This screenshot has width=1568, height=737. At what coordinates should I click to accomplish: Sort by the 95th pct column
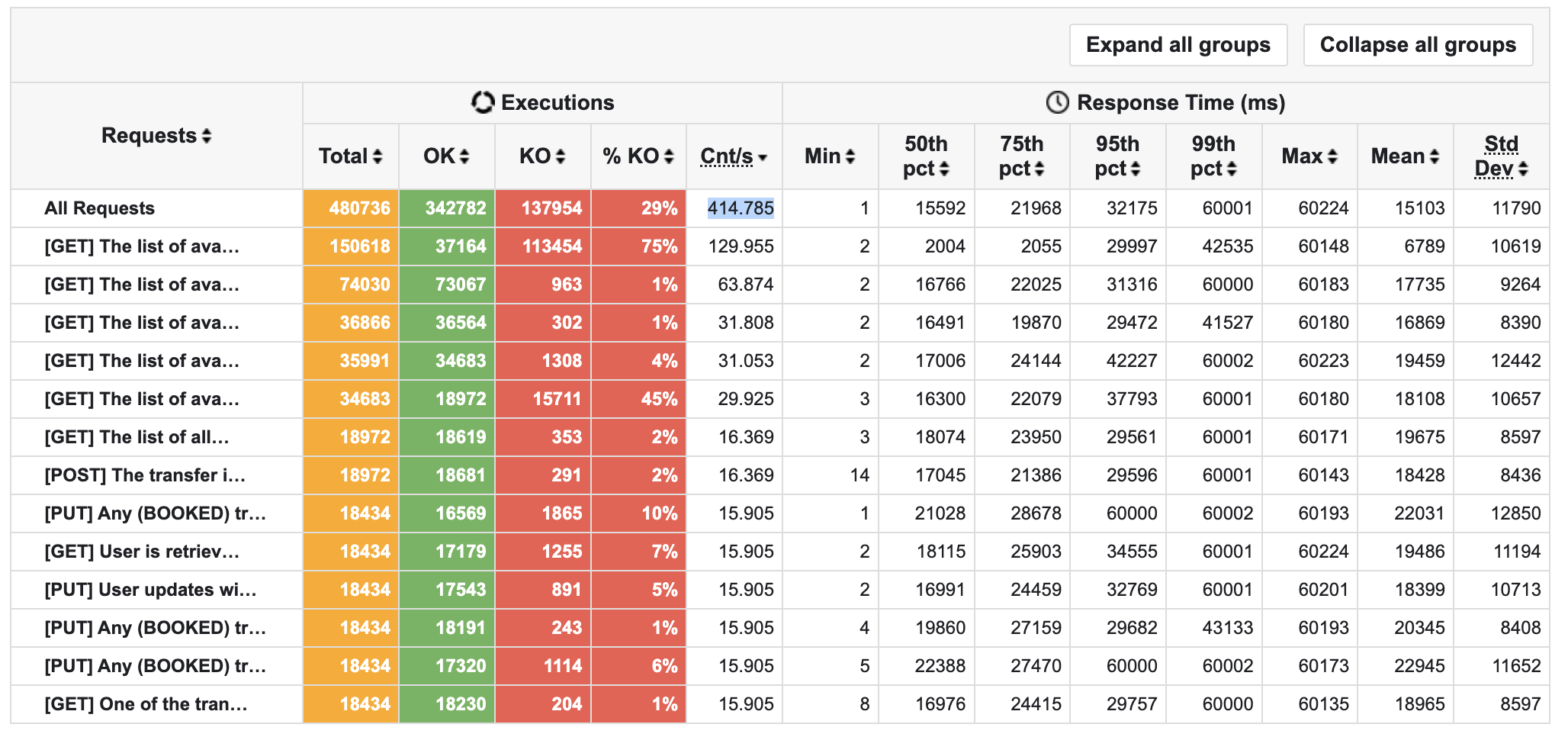click(x=1118, y=156)
